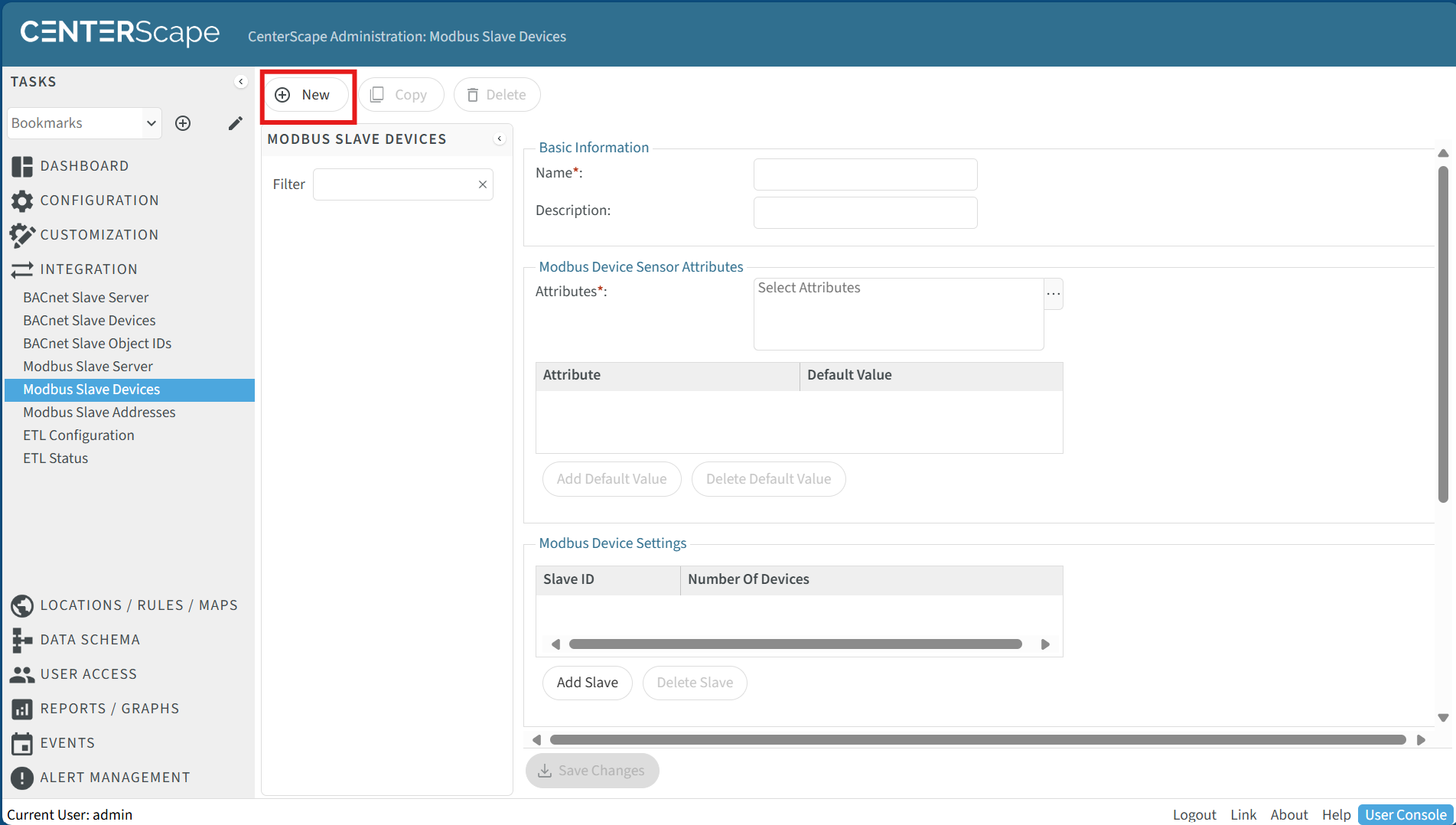Viewport: 1456px width, 825px height.
Task: Click the slave table horizontal scrollbar
Action: tap(795, 644)
